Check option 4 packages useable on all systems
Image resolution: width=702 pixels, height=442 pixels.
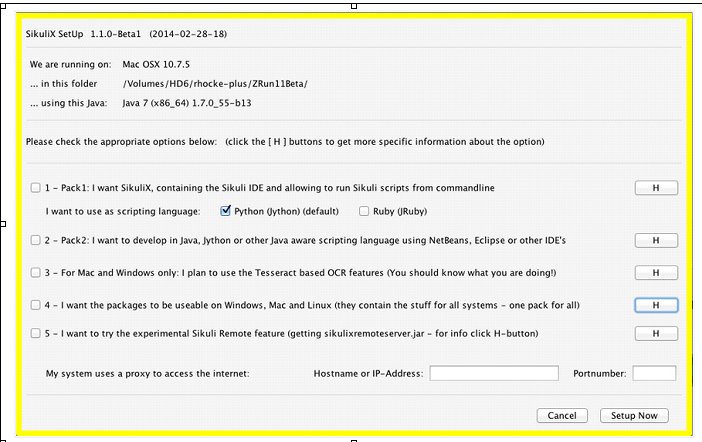(35, 305)
